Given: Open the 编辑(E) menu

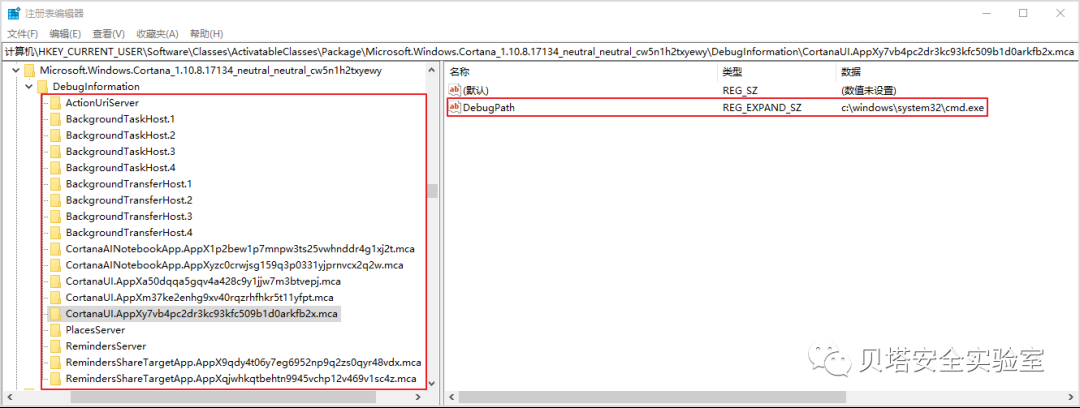Looking at the screenshot, I should (65, 34).
